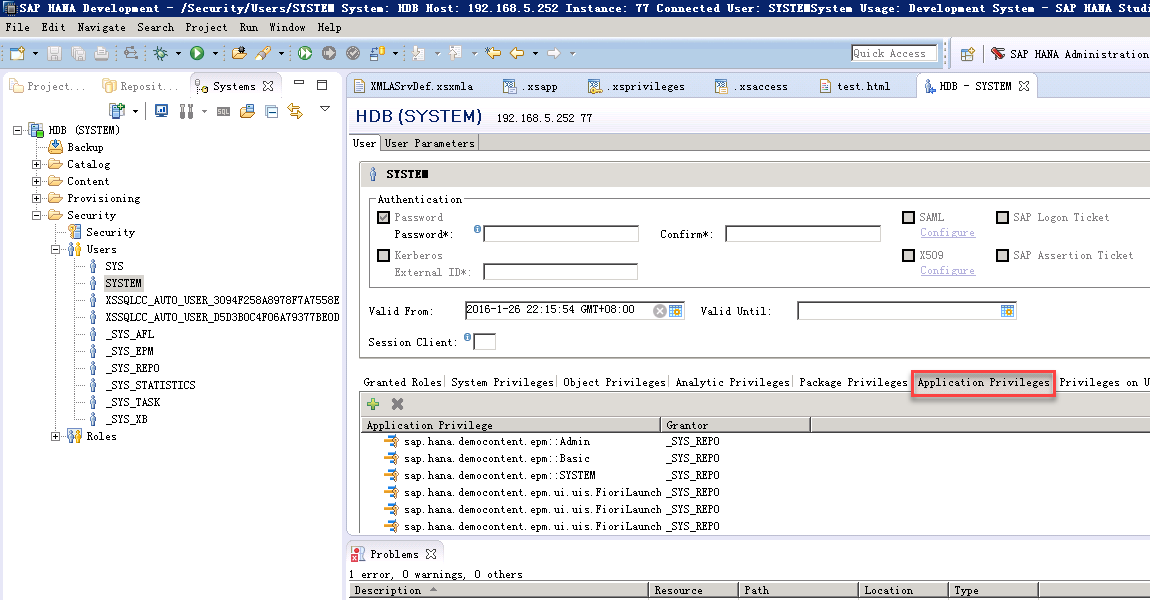Expand the Roles folder in Security
Viewport: 1150px width, 600px height.
tap(55, 436)
